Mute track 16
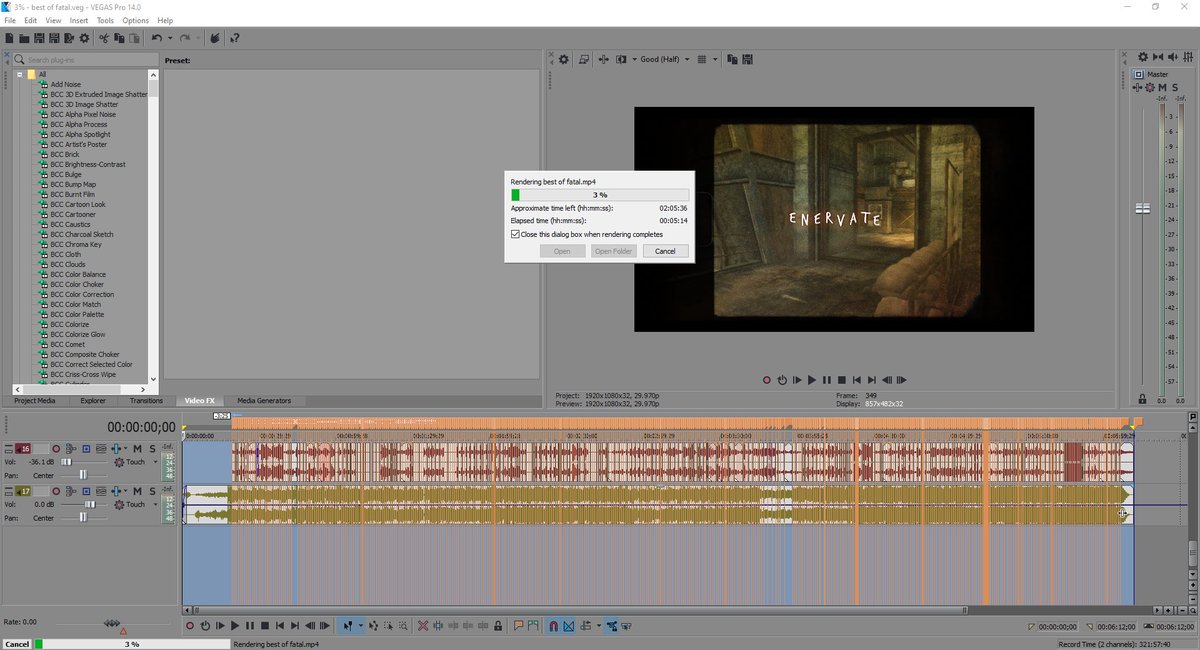Viewport: 1200px width, 650px height. [x=137, y=448]
